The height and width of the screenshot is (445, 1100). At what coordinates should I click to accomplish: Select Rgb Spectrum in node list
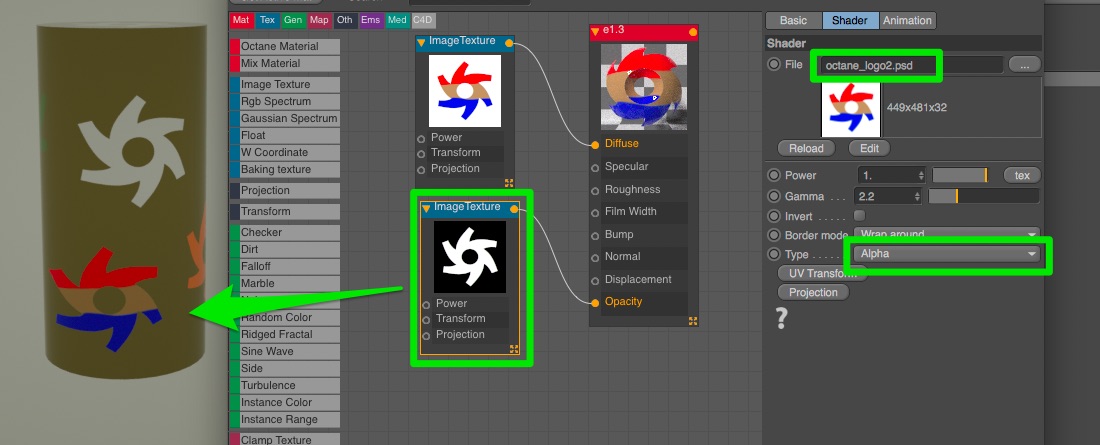click(x=285, y=102)
